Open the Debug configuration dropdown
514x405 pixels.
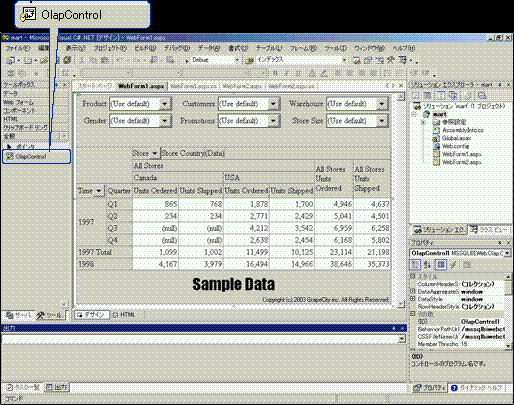click(237, 60)
